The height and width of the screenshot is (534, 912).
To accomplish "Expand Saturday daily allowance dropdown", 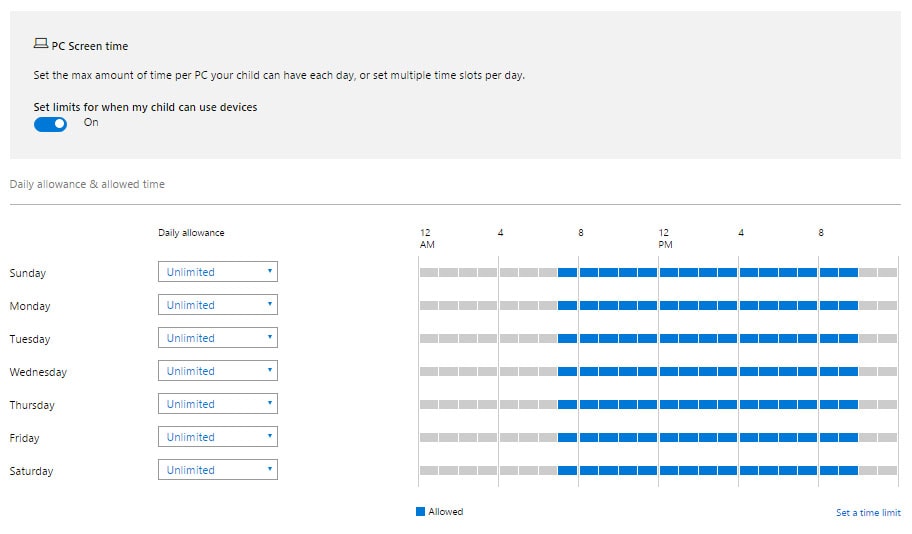I will [217, 470].
